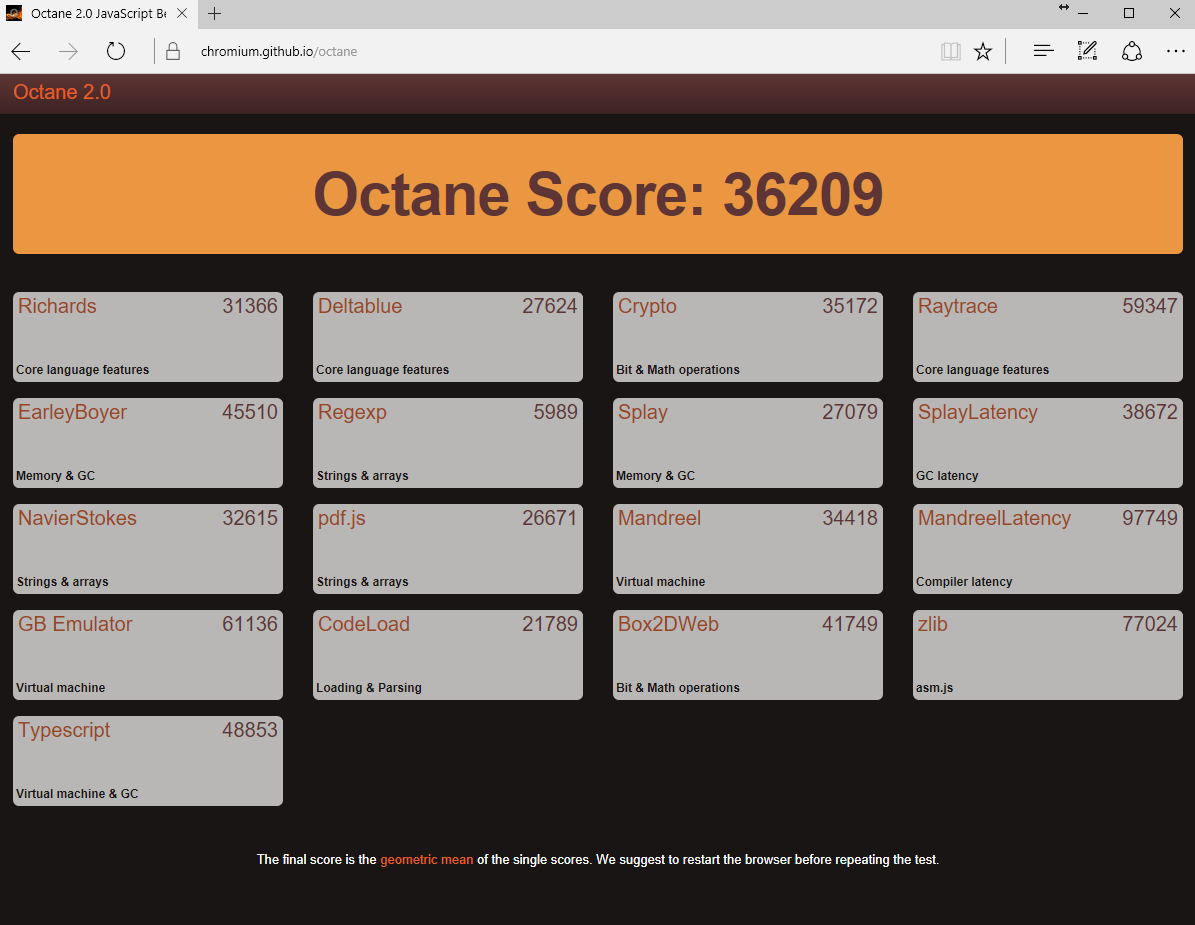Click CodeLoad benchmark name
1195x925 pixels.
[364, 624]
